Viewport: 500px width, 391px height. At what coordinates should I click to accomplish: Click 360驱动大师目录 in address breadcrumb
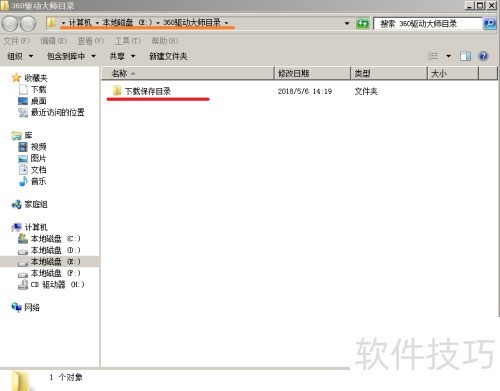coord(192,23)
